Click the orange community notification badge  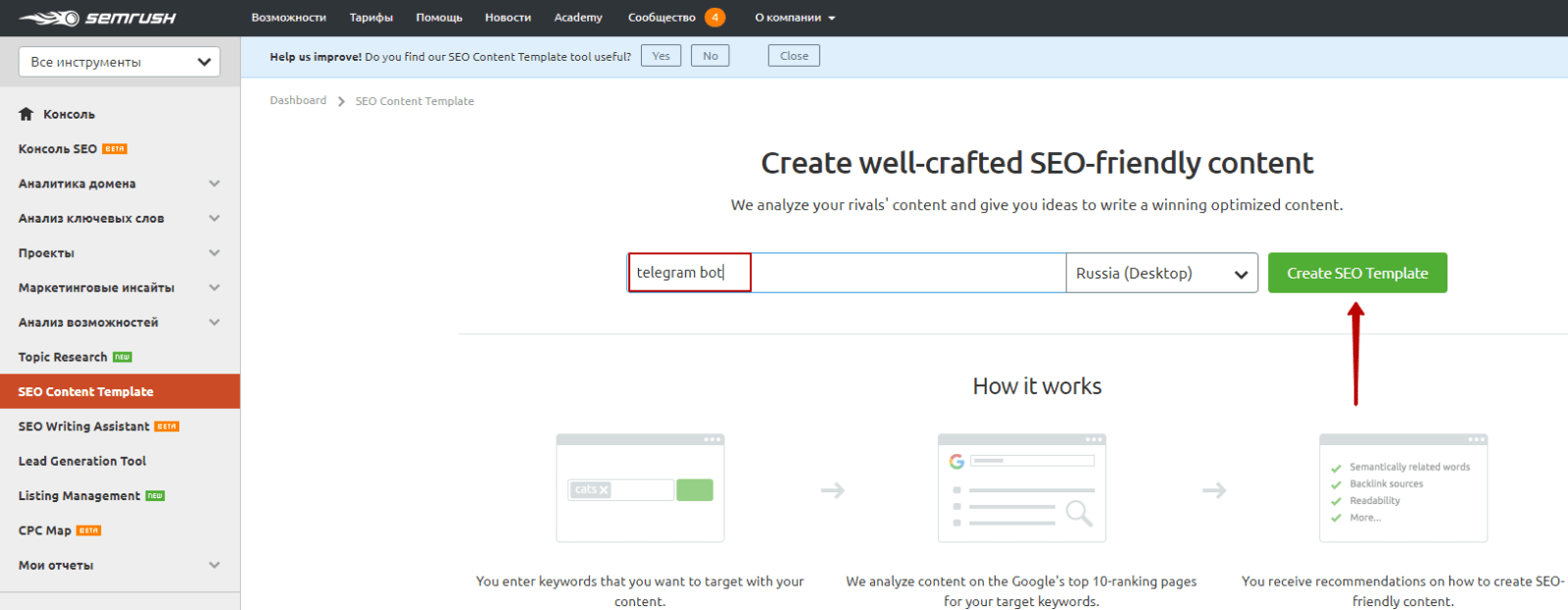pyautogui.click(x=715, y=18)
